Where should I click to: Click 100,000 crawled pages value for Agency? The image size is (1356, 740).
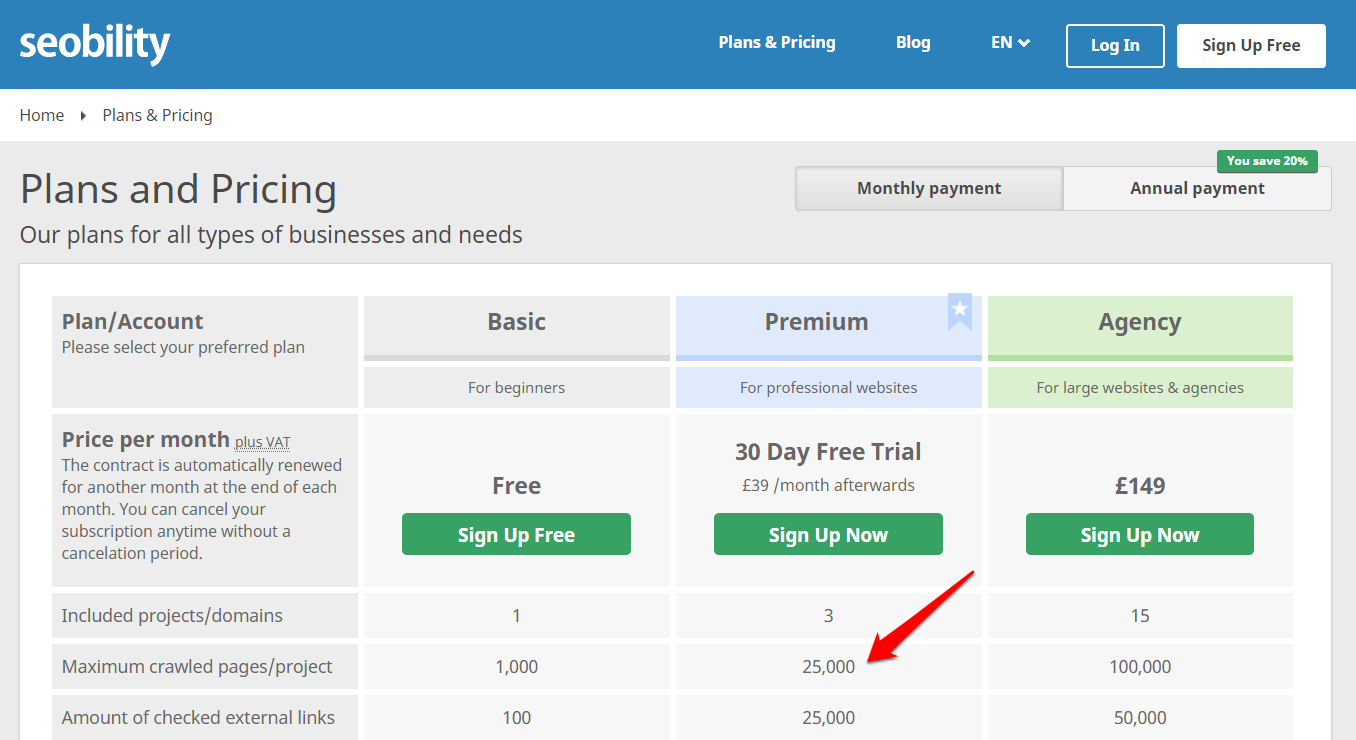click(1140, 667)
